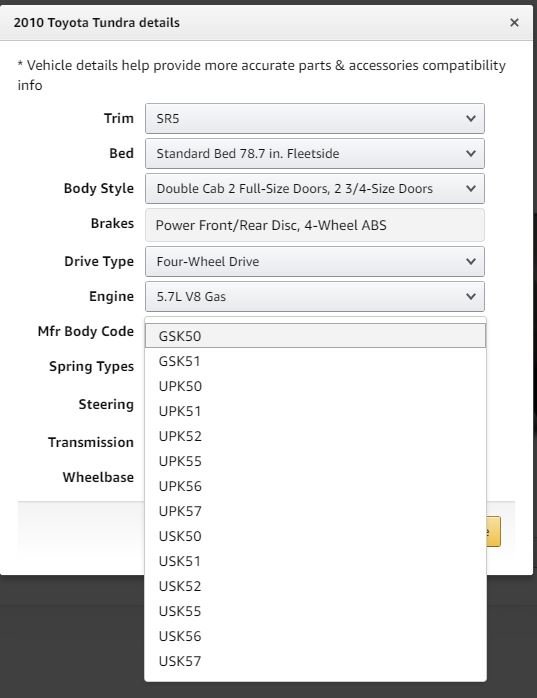Select GSK50 body code option
The height and width of the screenshot is (698, 537).
click(315, 336)
